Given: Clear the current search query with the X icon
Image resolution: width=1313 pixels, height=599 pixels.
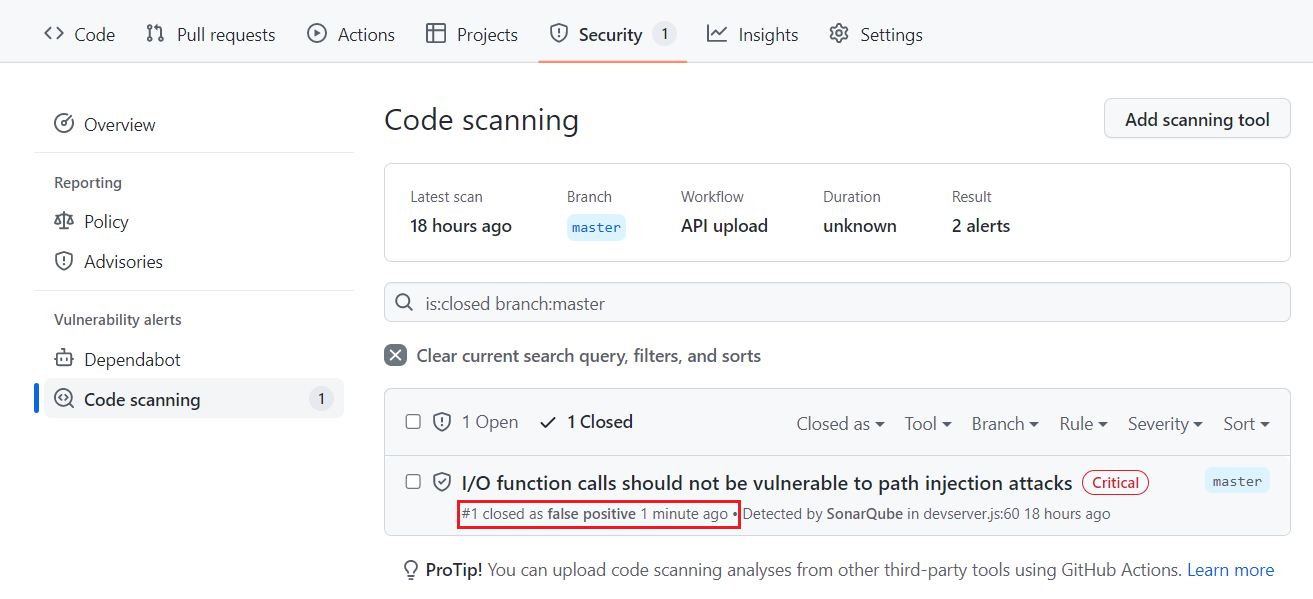Looking at the screenshot, I should [x=395, y=355].
